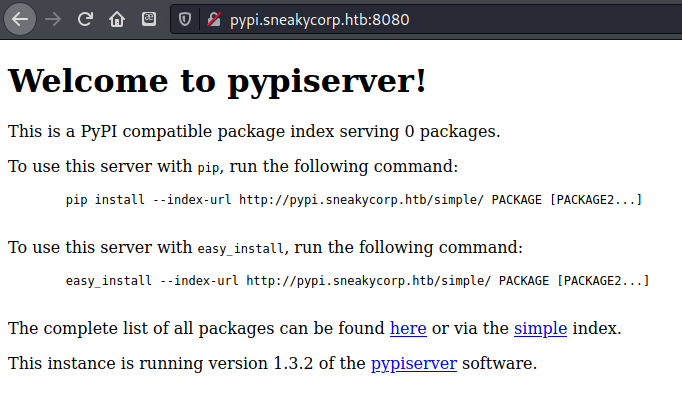Click the inline 'pip' code word
This screenshot has width=682, height=410.
click(x=207, y=167)
